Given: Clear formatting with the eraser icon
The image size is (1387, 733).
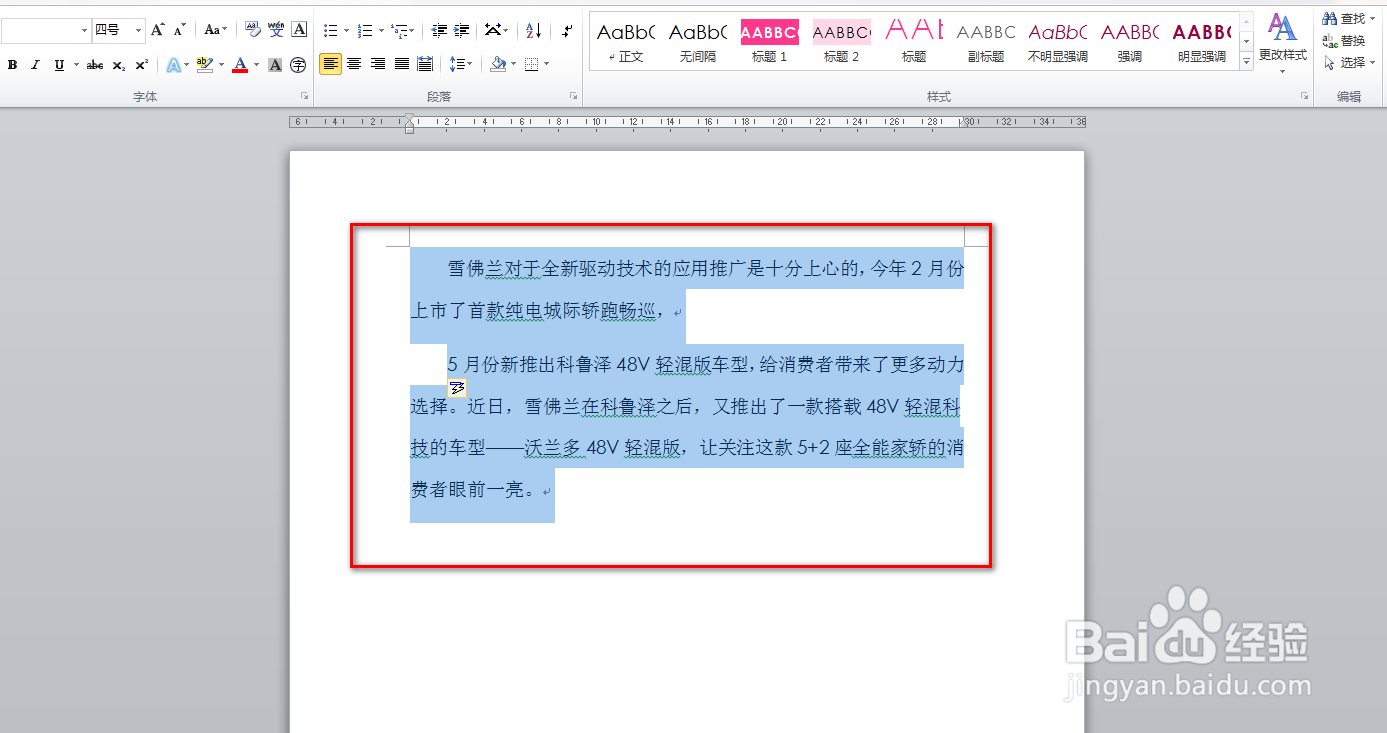Looking at the screenshot, I should coord(252,30).
